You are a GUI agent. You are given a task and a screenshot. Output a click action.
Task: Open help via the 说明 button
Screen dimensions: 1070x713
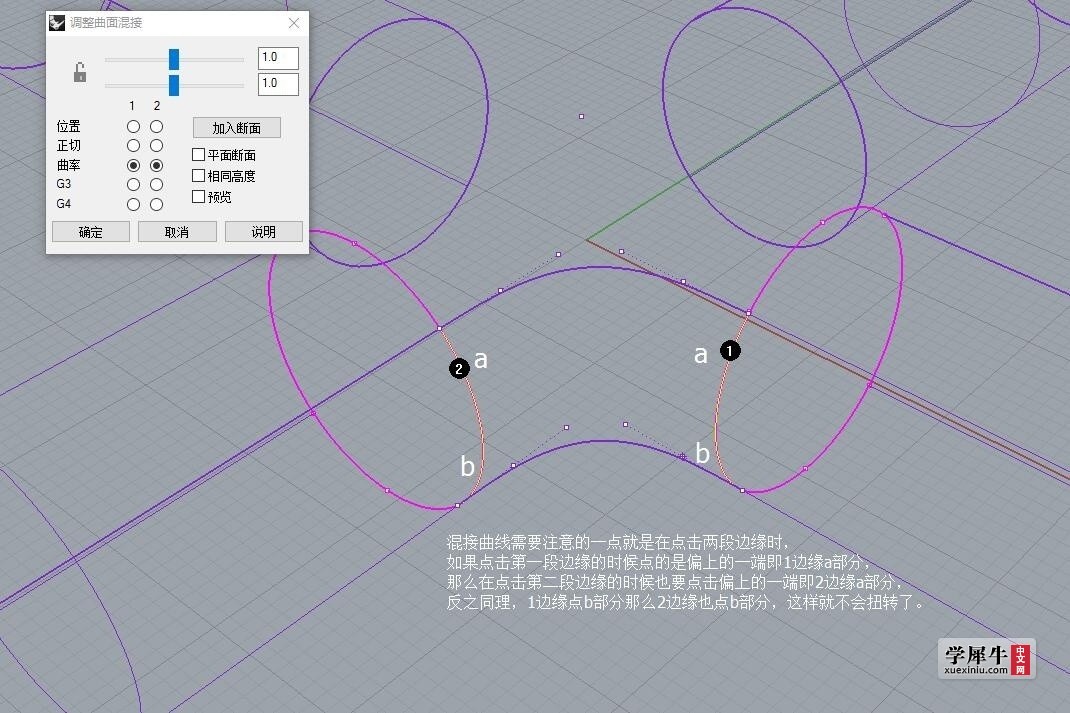(x=263, y=232)
